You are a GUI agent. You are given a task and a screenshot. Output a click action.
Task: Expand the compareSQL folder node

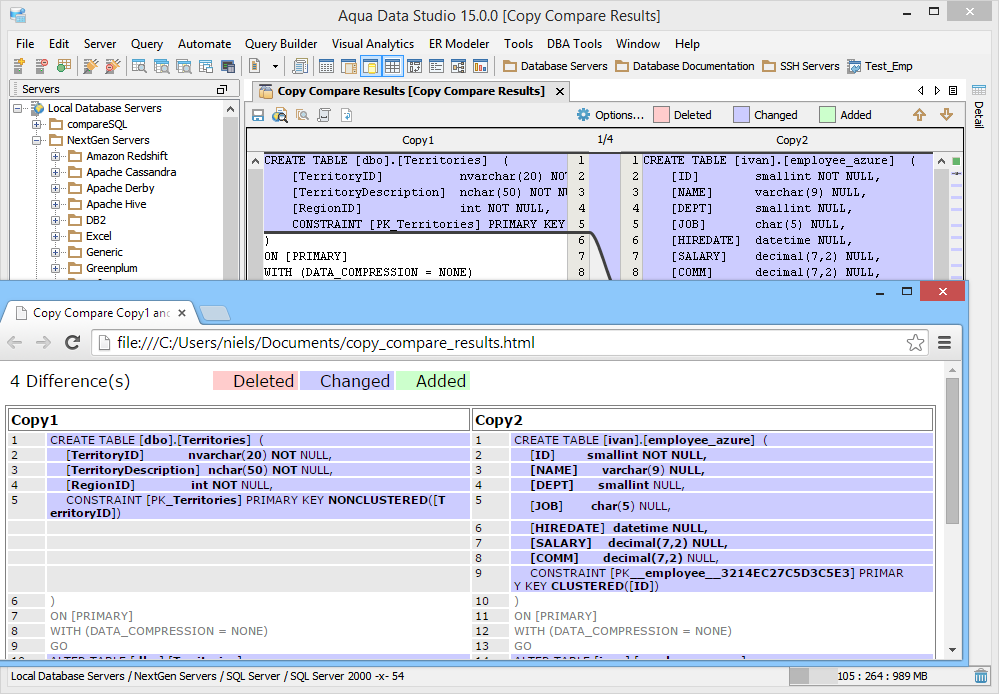(x=37, y=124)
